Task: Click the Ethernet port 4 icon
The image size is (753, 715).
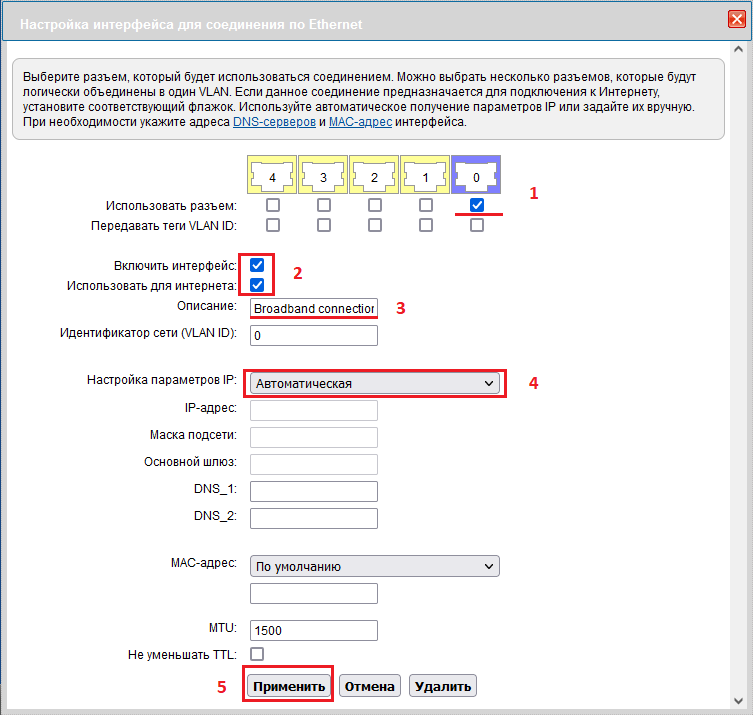Action: pyautogui.click(x=272, y=175)
